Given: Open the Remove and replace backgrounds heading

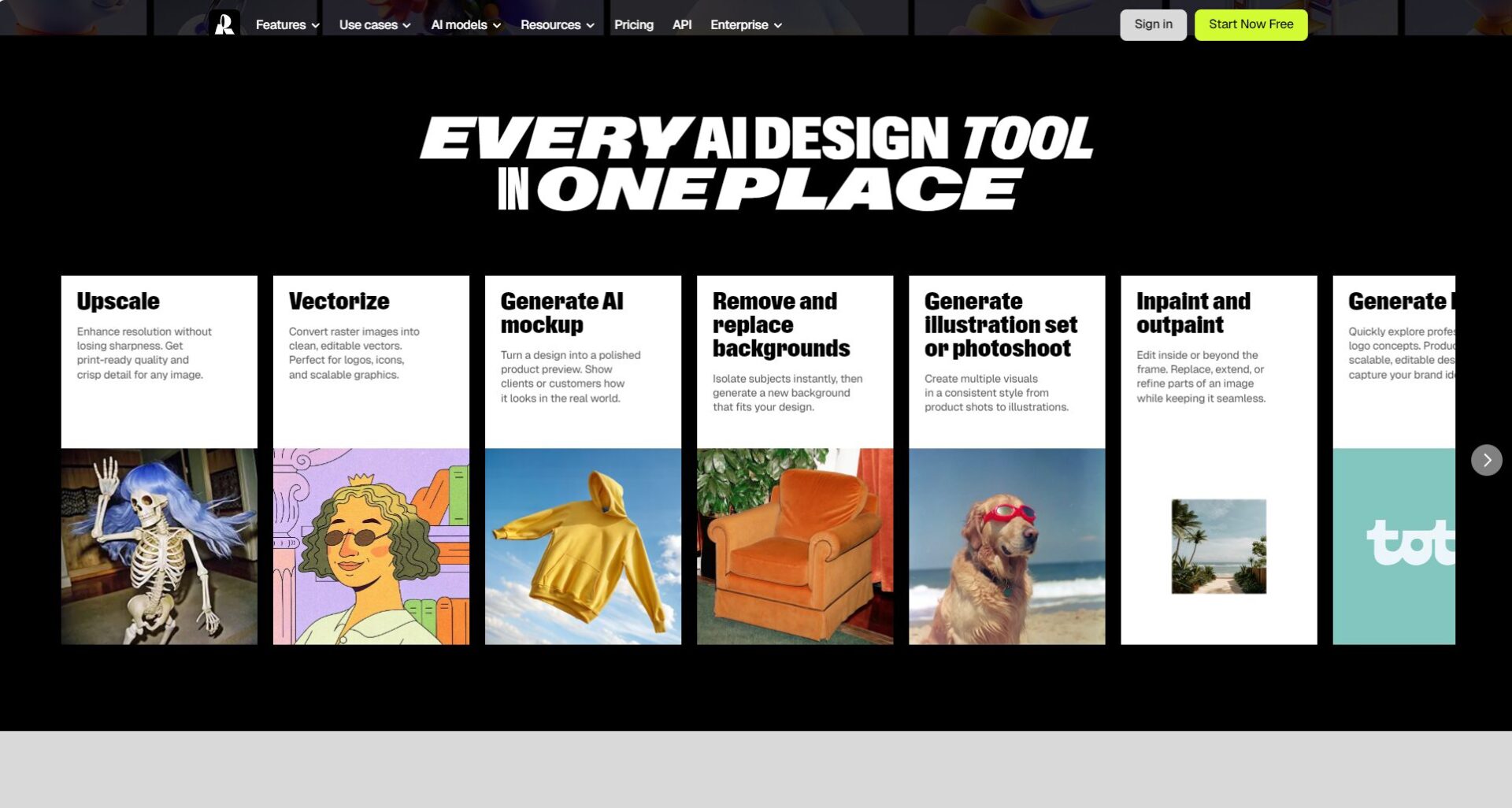Looking at the screenshot, I should pos(780,324).
